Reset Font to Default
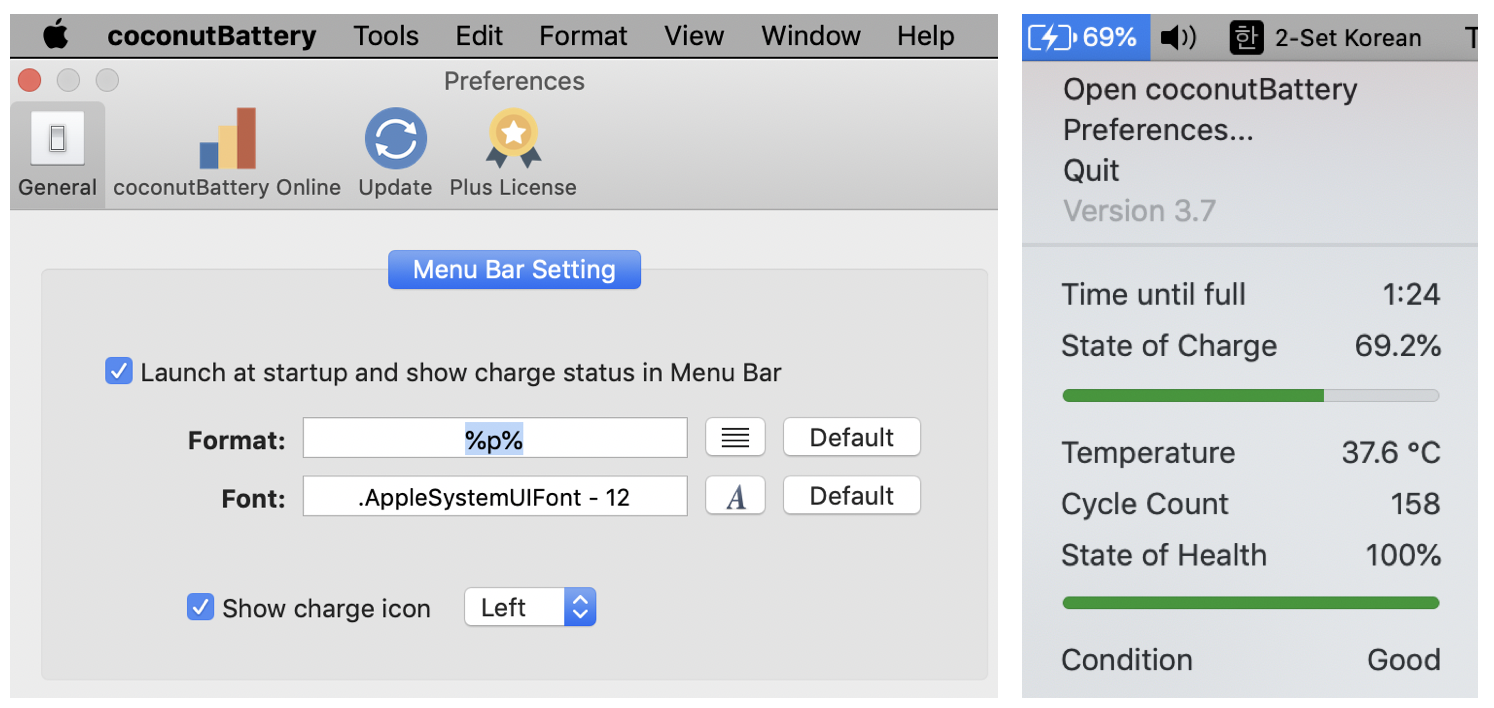 [x=851, y=496]
